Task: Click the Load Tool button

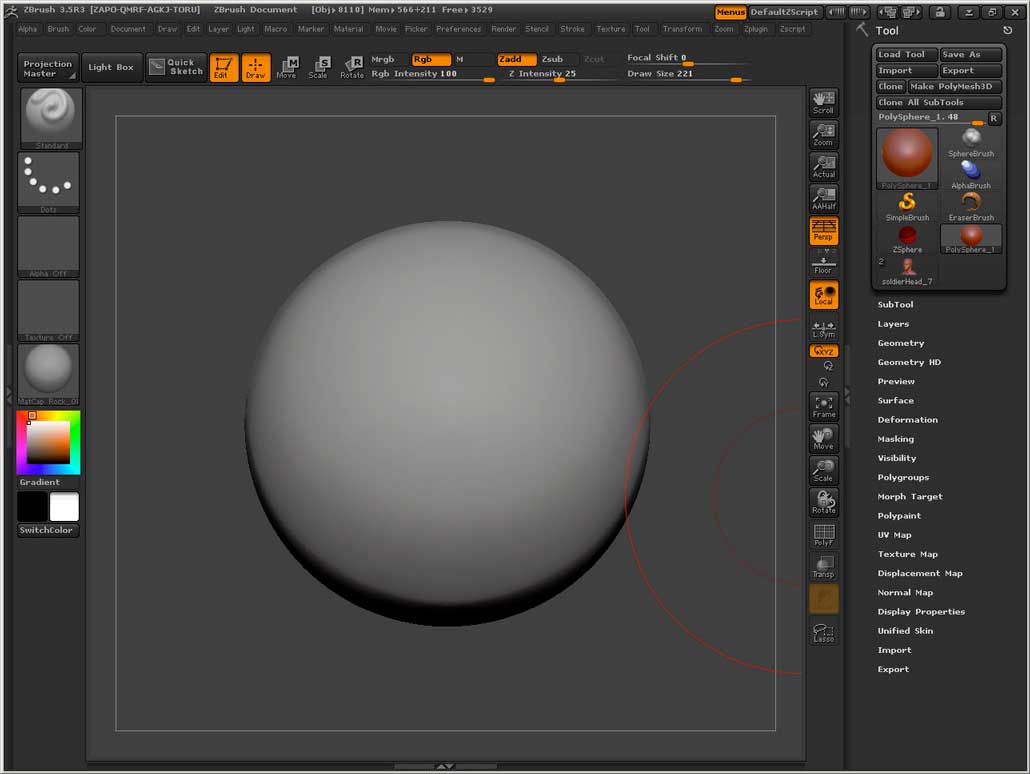Action: [905, 55]
